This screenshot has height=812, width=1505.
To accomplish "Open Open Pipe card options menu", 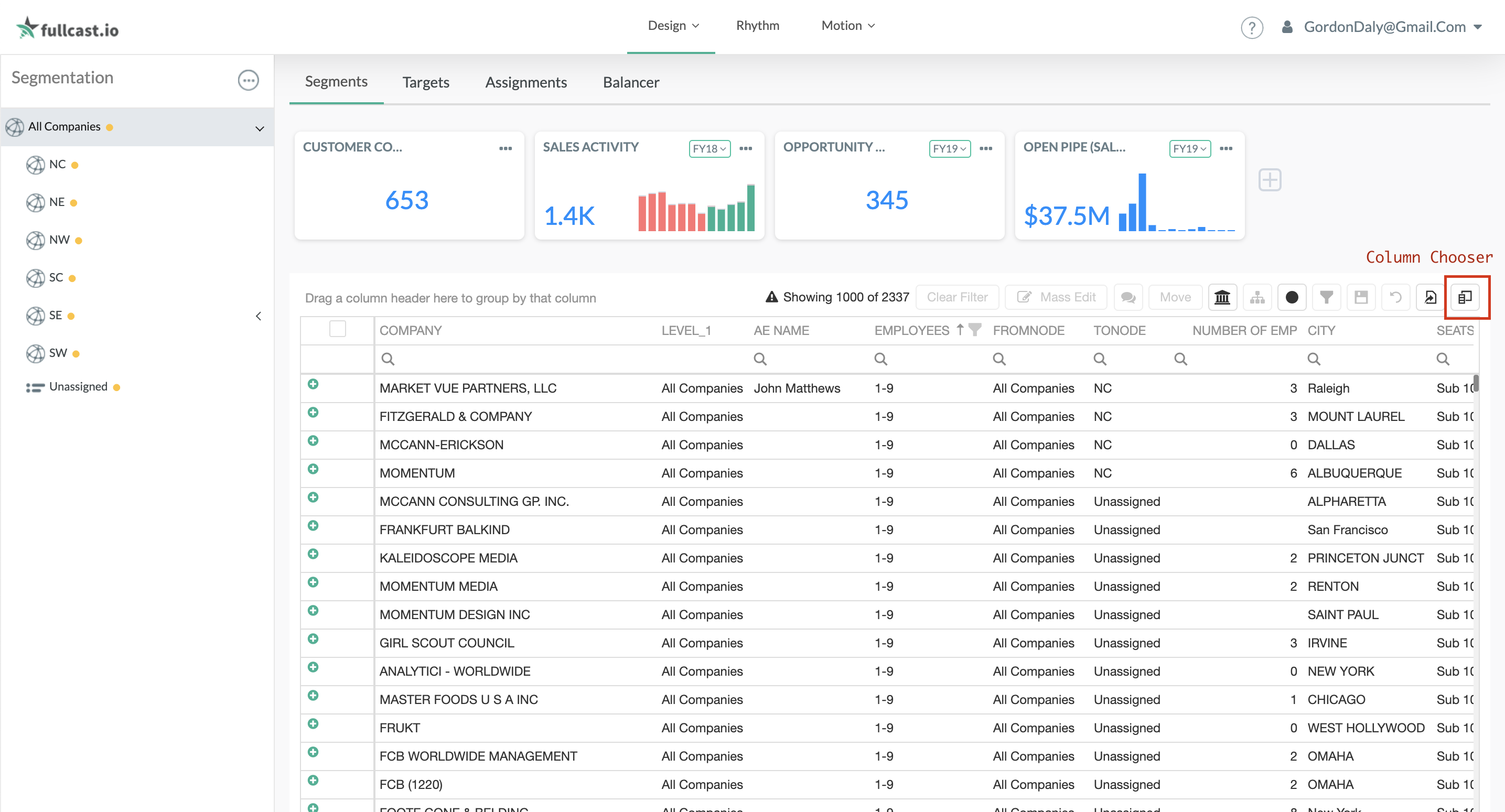I will coord(1225,148).
